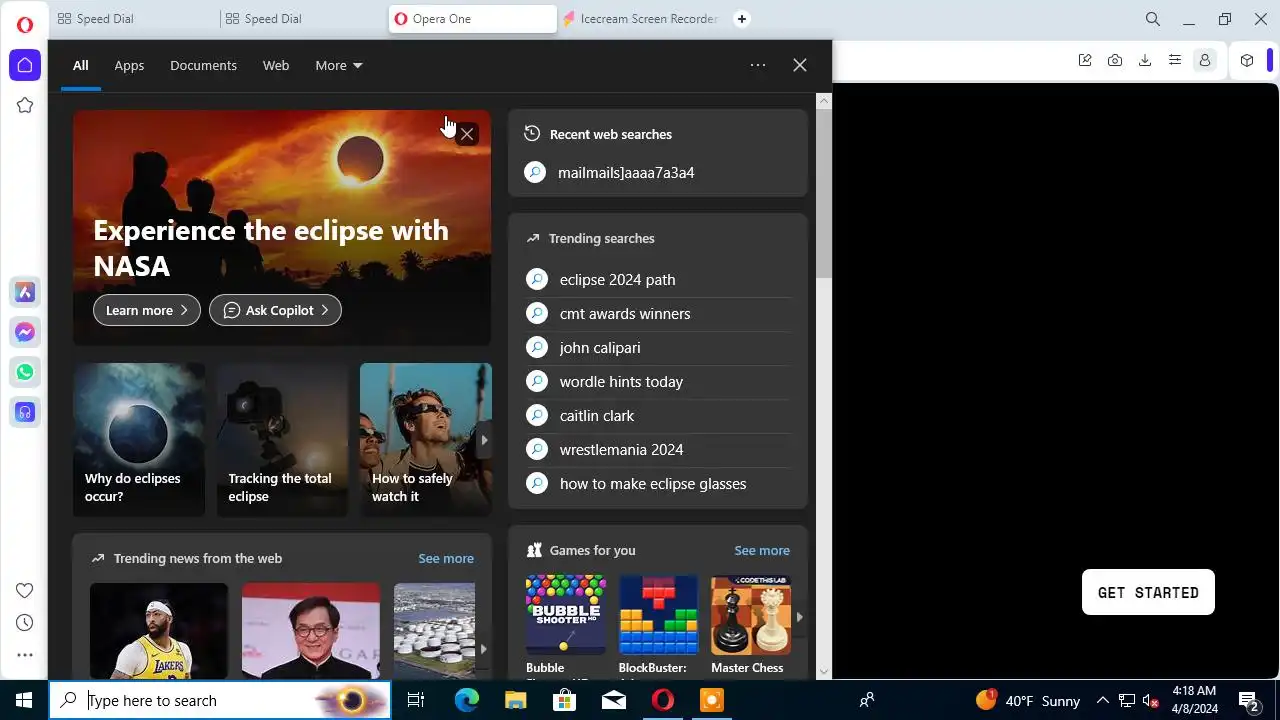Switch to Opera on taskbar
1280x720 pixels.
[x=663, y=700]
